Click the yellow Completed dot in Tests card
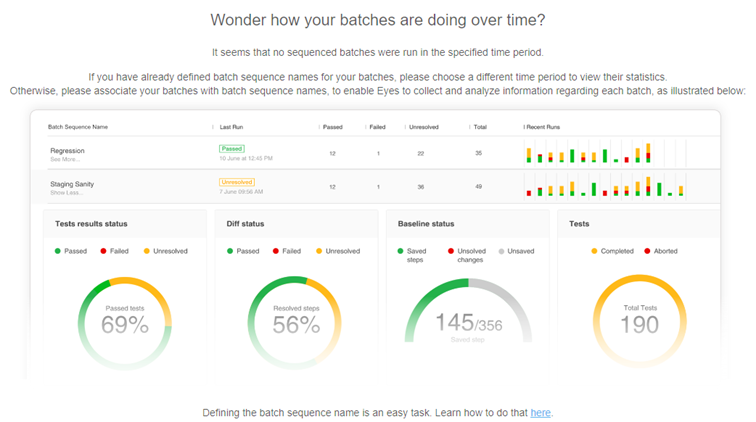The width and height of the screenshot is (756, 422). 594,251
